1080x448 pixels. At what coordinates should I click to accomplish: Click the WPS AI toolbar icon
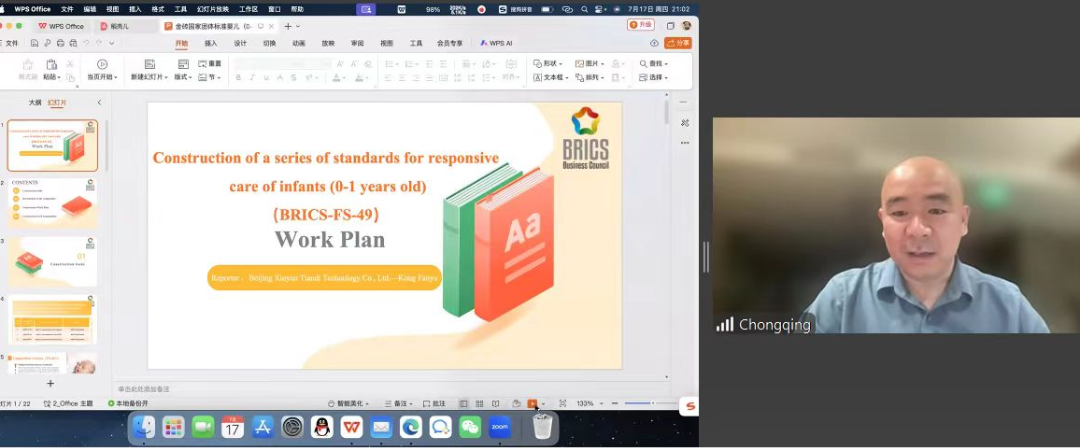(x=497, y=43)
